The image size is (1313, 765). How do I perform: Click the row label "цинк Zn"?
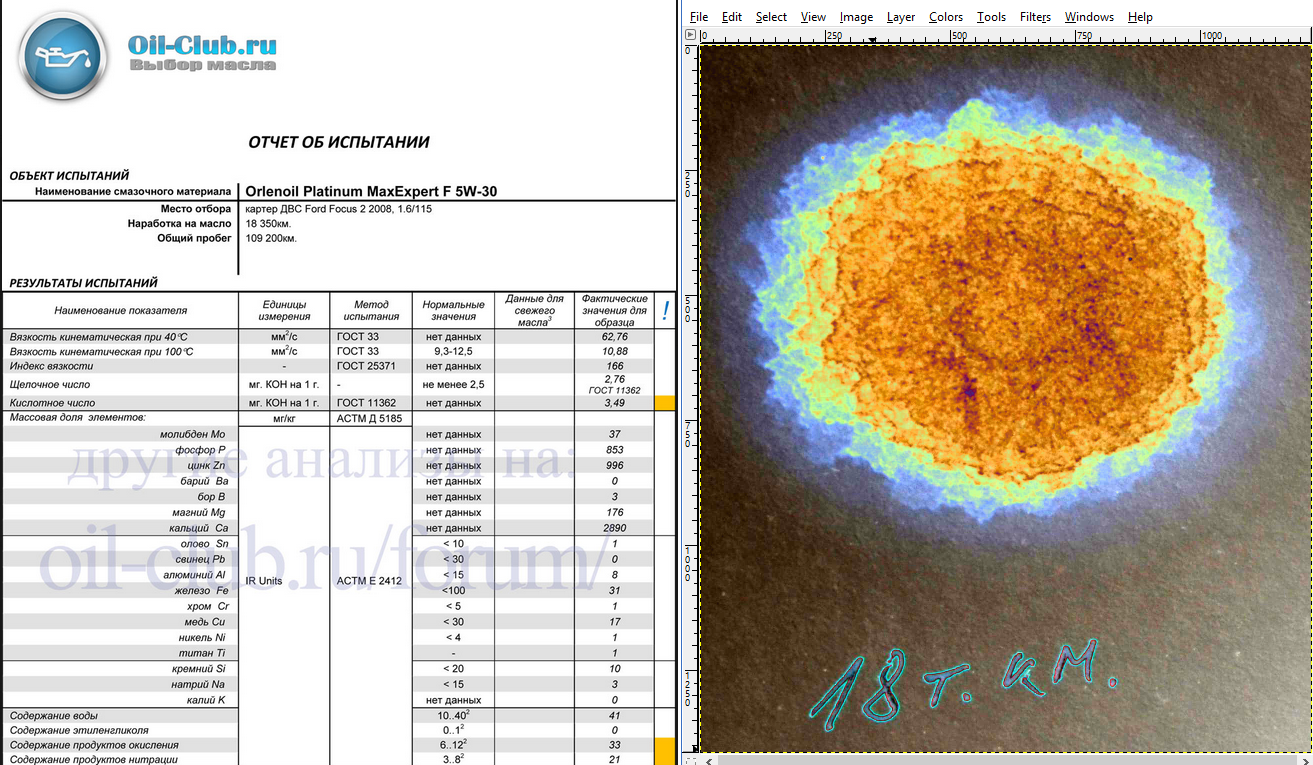(x=205, y=465)
